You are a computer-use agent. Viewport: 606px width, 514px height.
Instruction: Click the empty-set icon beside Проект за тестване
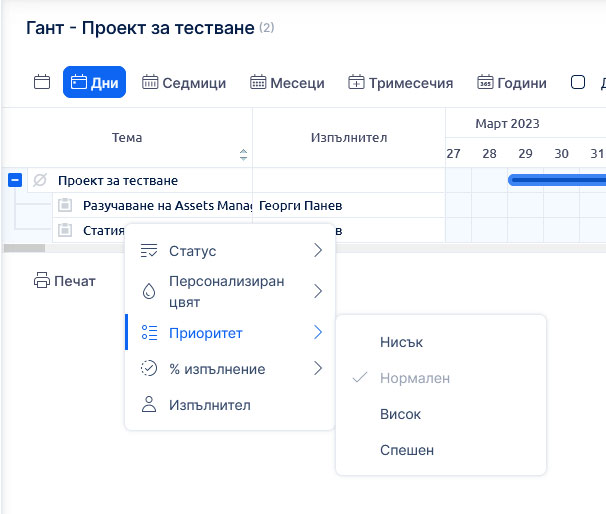(40, 180)
